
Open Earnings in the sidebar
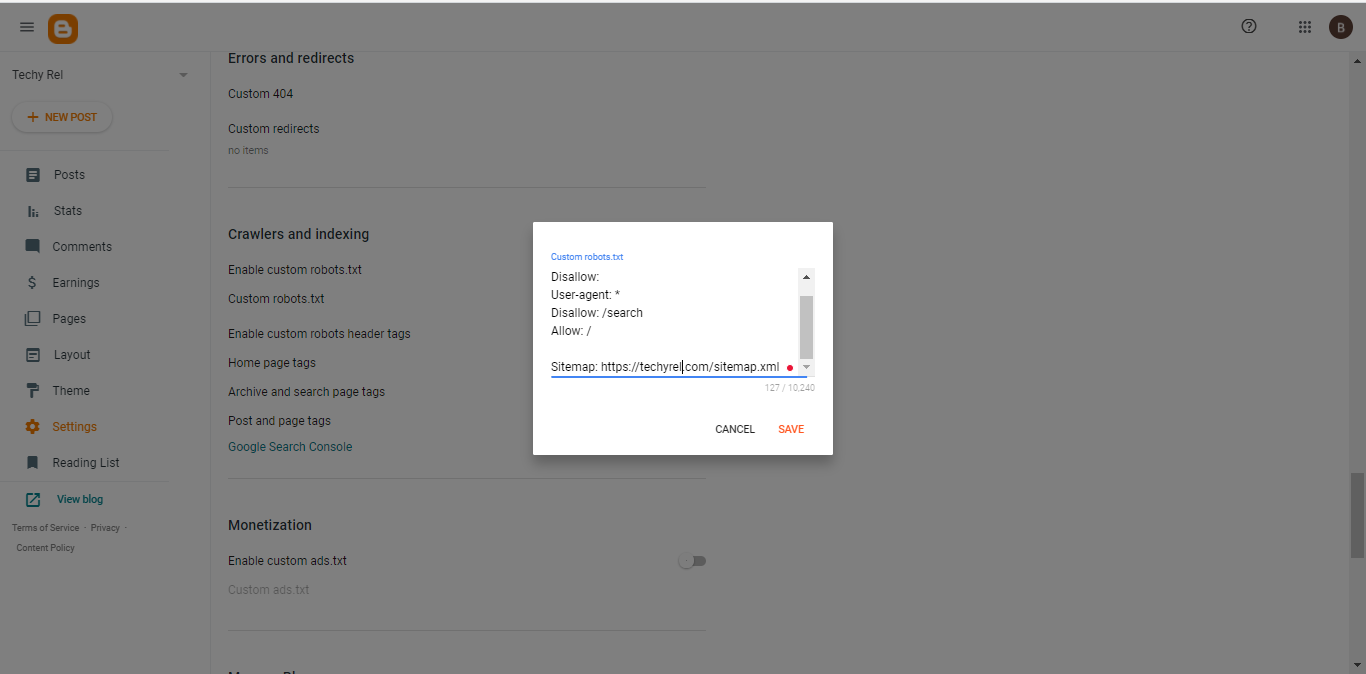[76, 283]
